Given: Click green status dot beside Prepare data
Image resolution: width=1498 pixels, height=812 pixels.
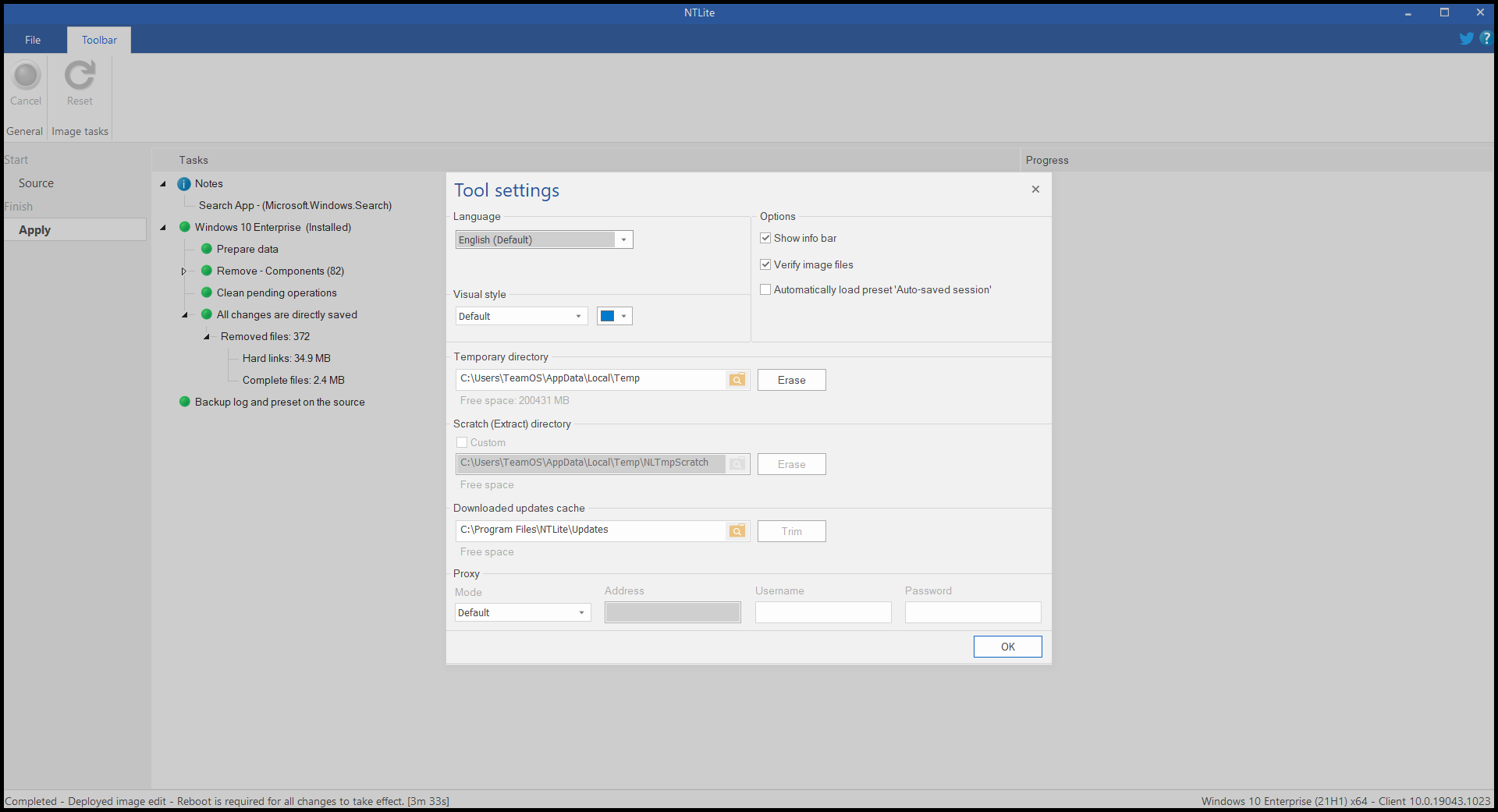Looking at the screenshot, I should 207,249.
